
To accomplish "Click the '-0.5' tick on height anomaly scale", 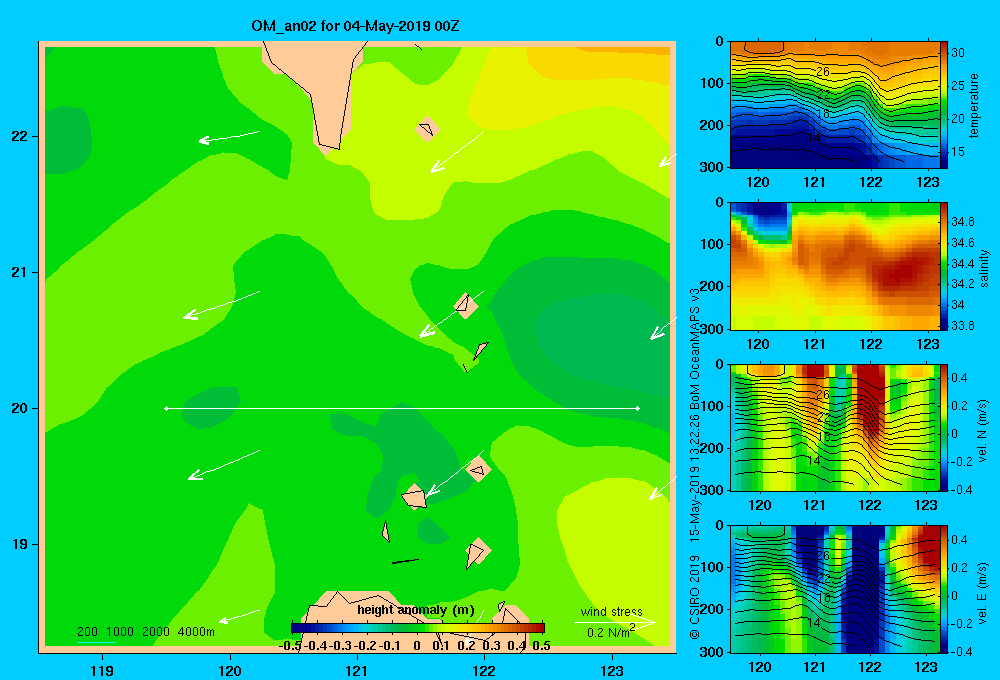I will pyautogui.click(x=290, y=646).
